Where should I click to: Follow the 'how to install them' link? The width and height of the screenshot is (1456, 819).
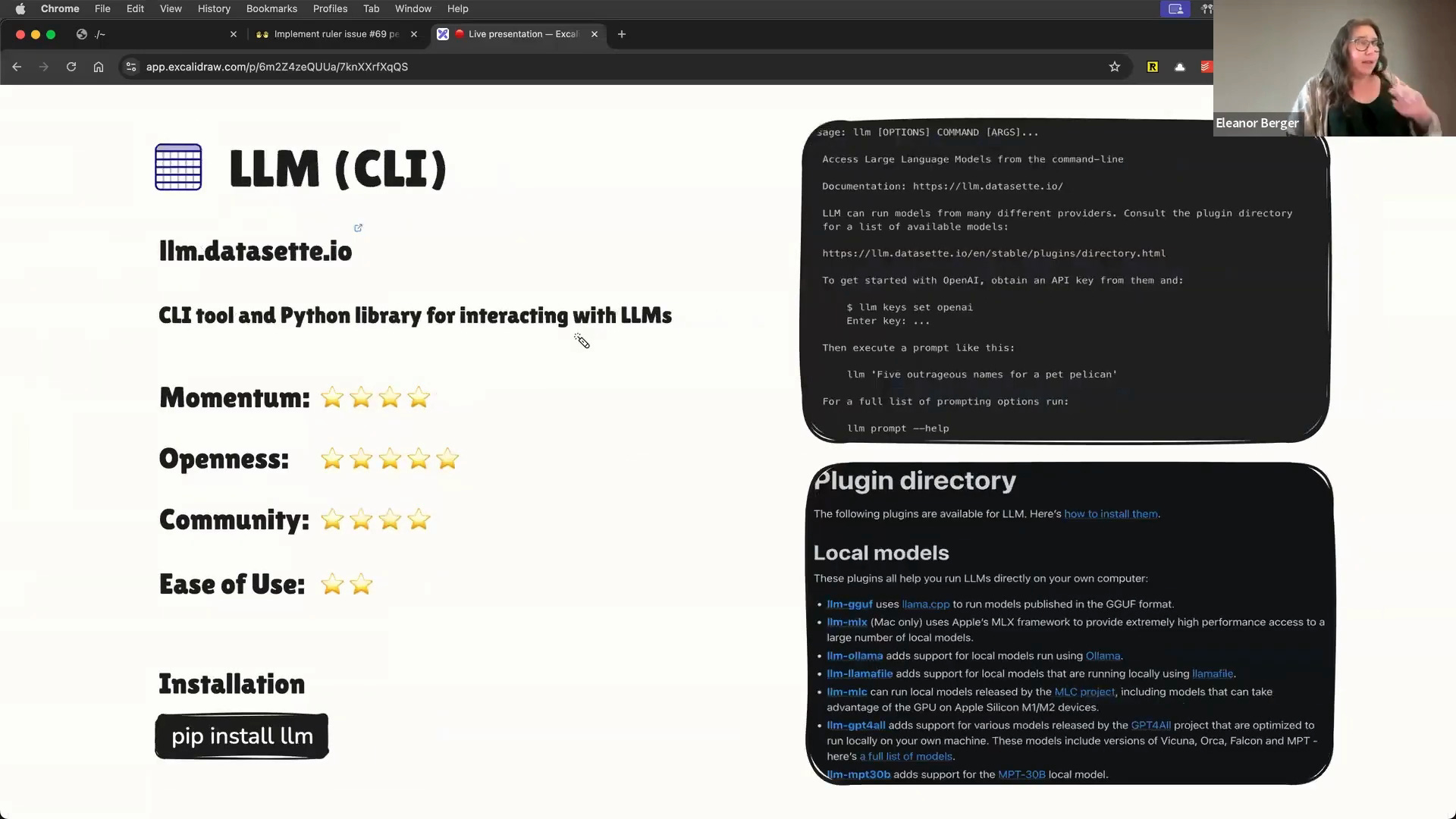point(1110,513)
